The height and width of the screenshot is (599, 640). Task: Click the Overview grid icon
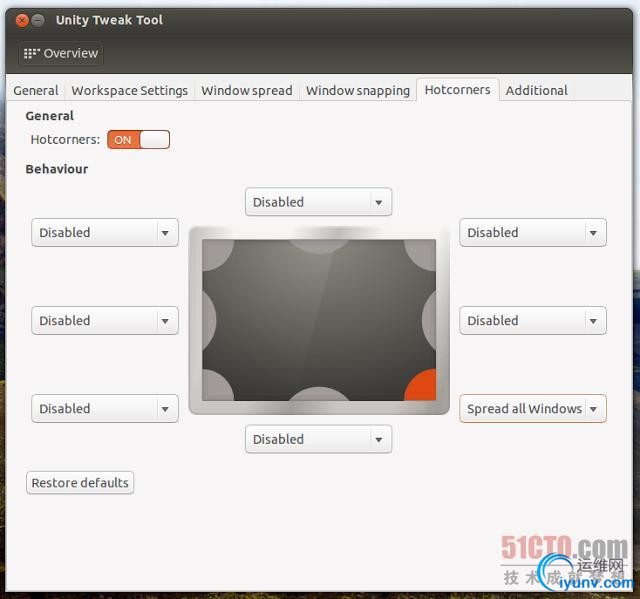pyautogui.click(x=32, y=53)
